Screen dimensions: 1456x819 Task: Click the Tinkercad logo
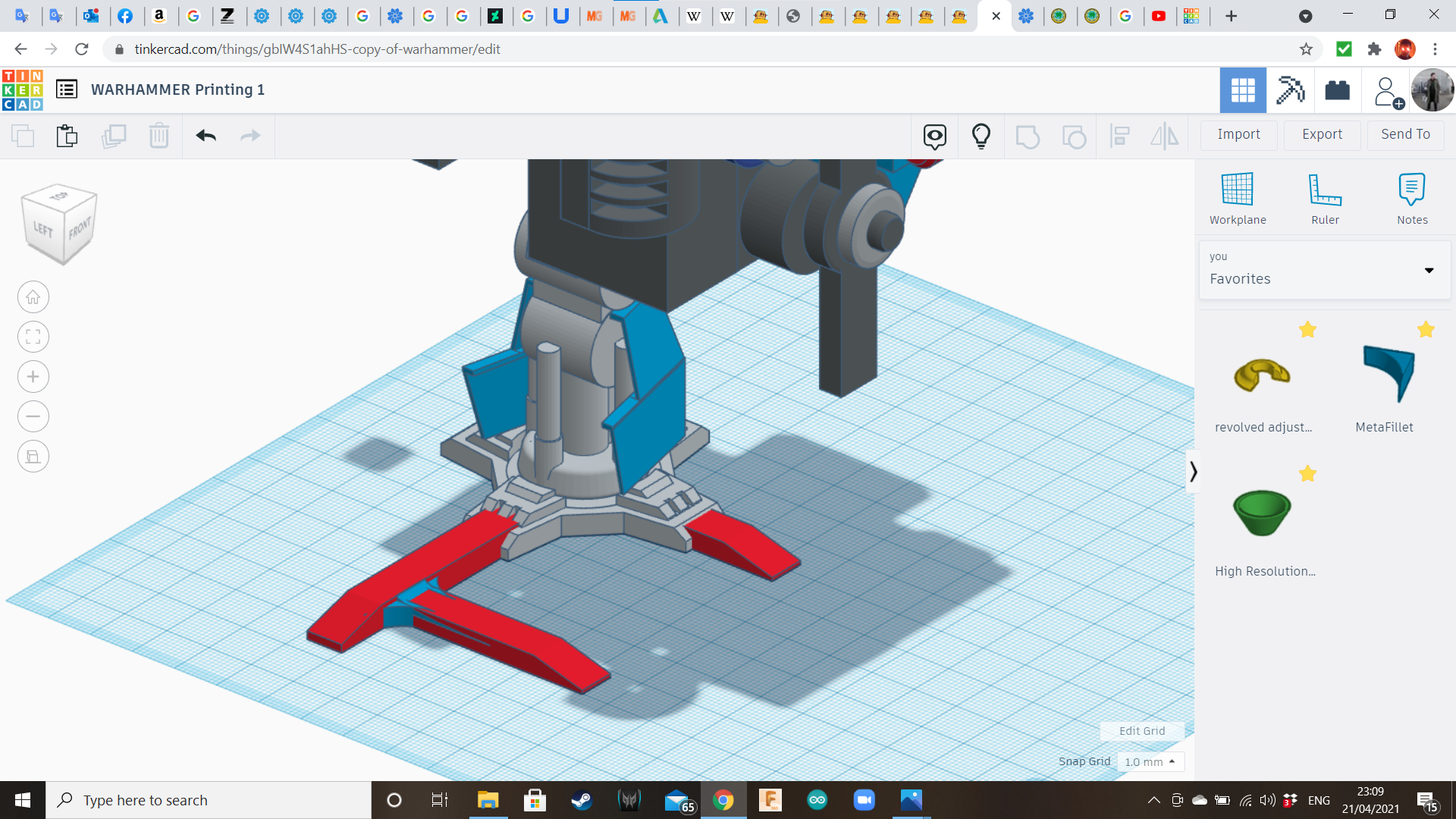(23, 89)
